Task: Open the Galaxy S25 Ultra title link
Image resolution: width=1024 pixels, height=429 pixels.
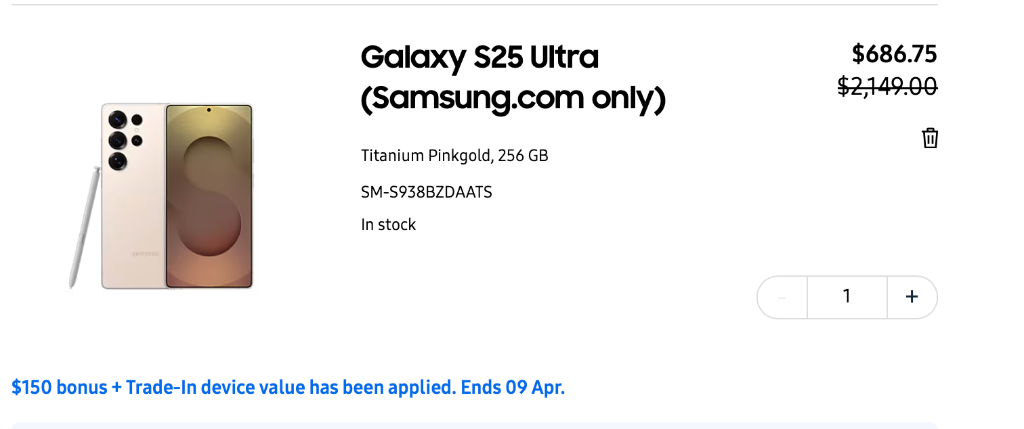Action: (479, 57)
